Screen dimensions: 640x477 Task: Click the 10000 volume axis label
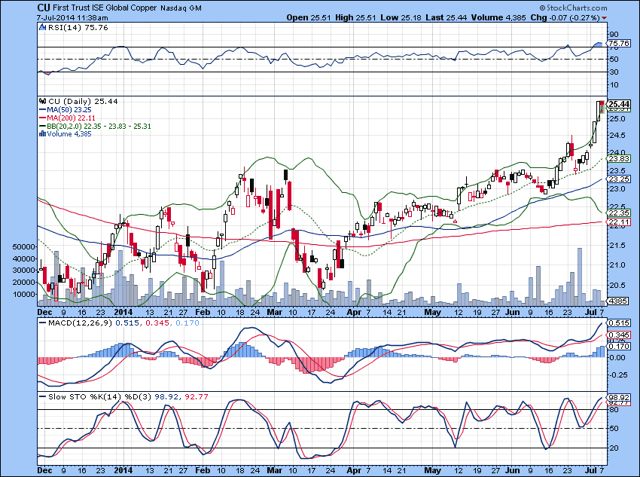tap(24, 294)
